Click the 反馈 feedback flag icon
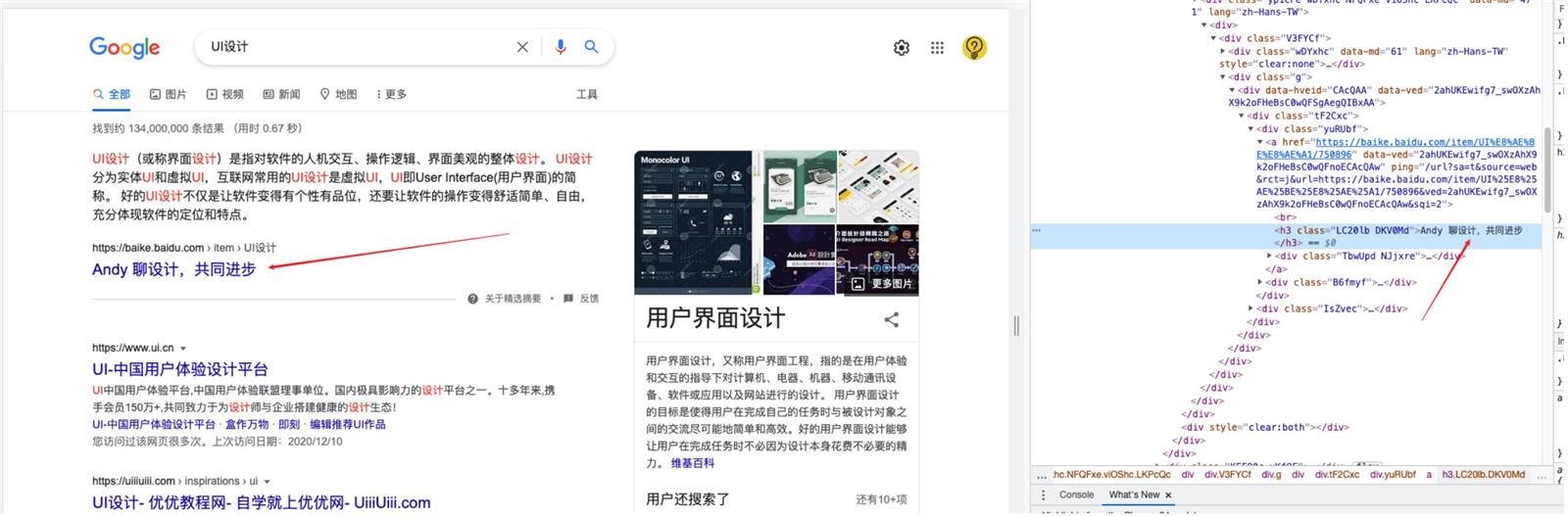The image size is (1568, 516). click(x=568, y=299)
